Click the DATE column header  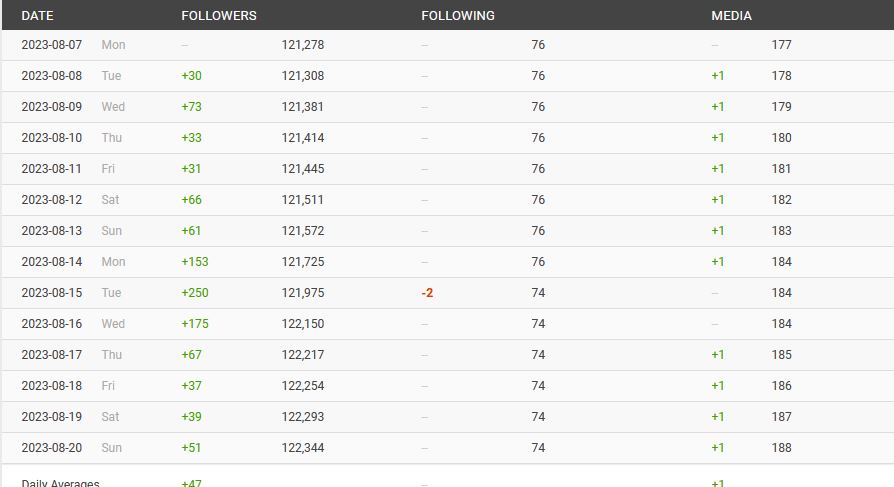[37, 16]
